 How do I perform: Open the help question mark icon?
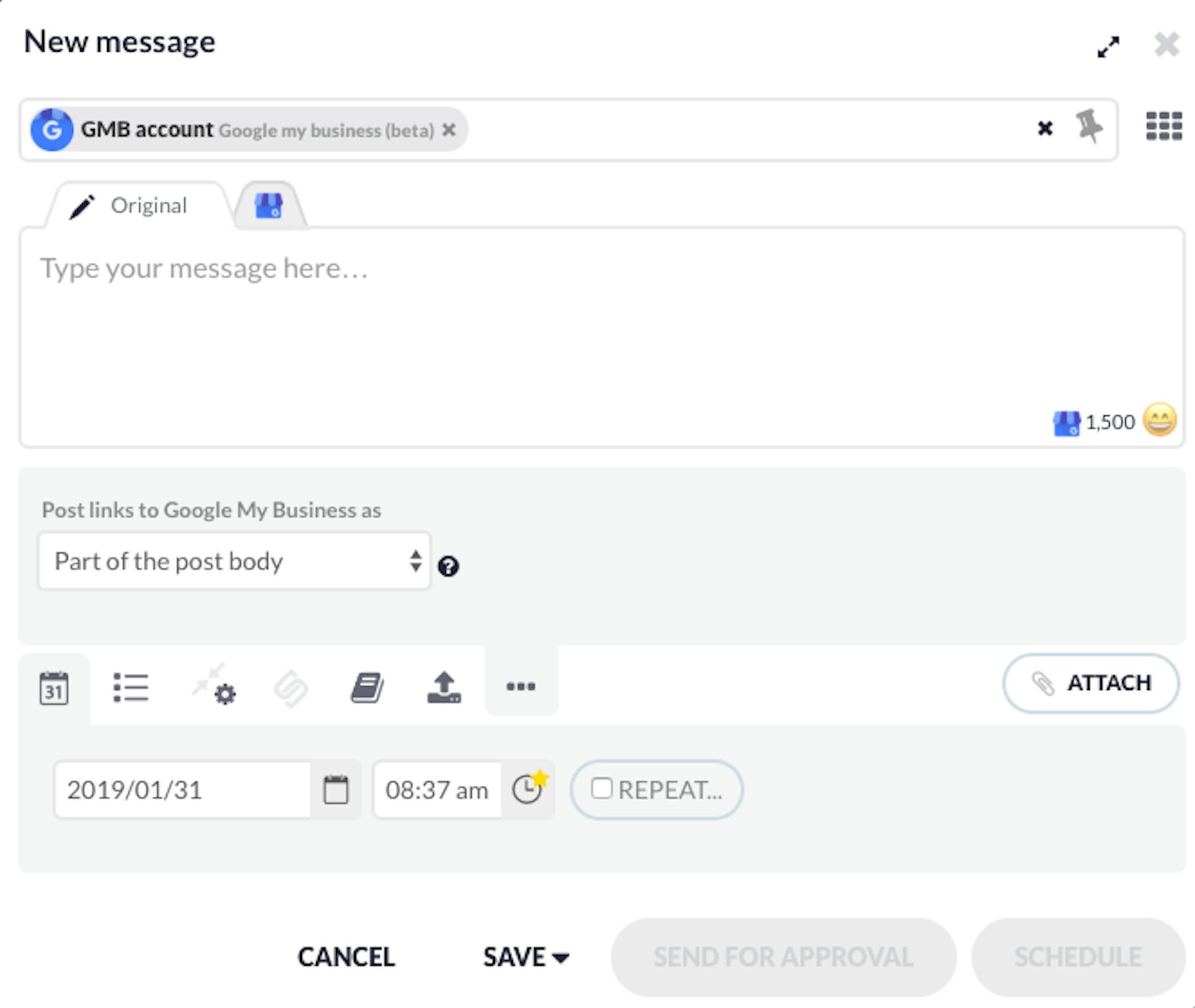tap(448, 567)
